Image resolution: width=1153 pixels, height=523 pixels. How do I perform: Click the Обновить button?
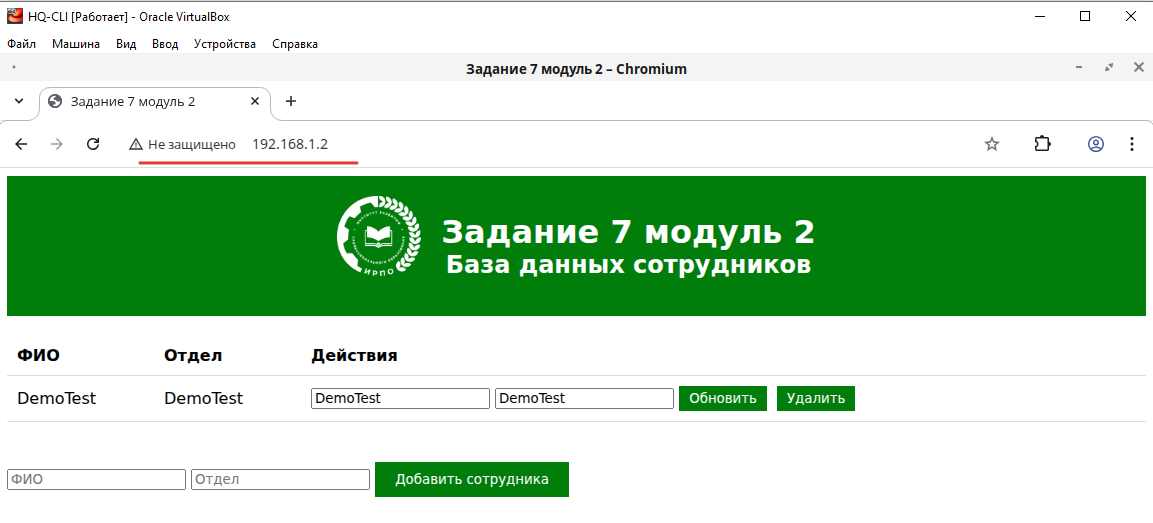(x=723, y=398)
